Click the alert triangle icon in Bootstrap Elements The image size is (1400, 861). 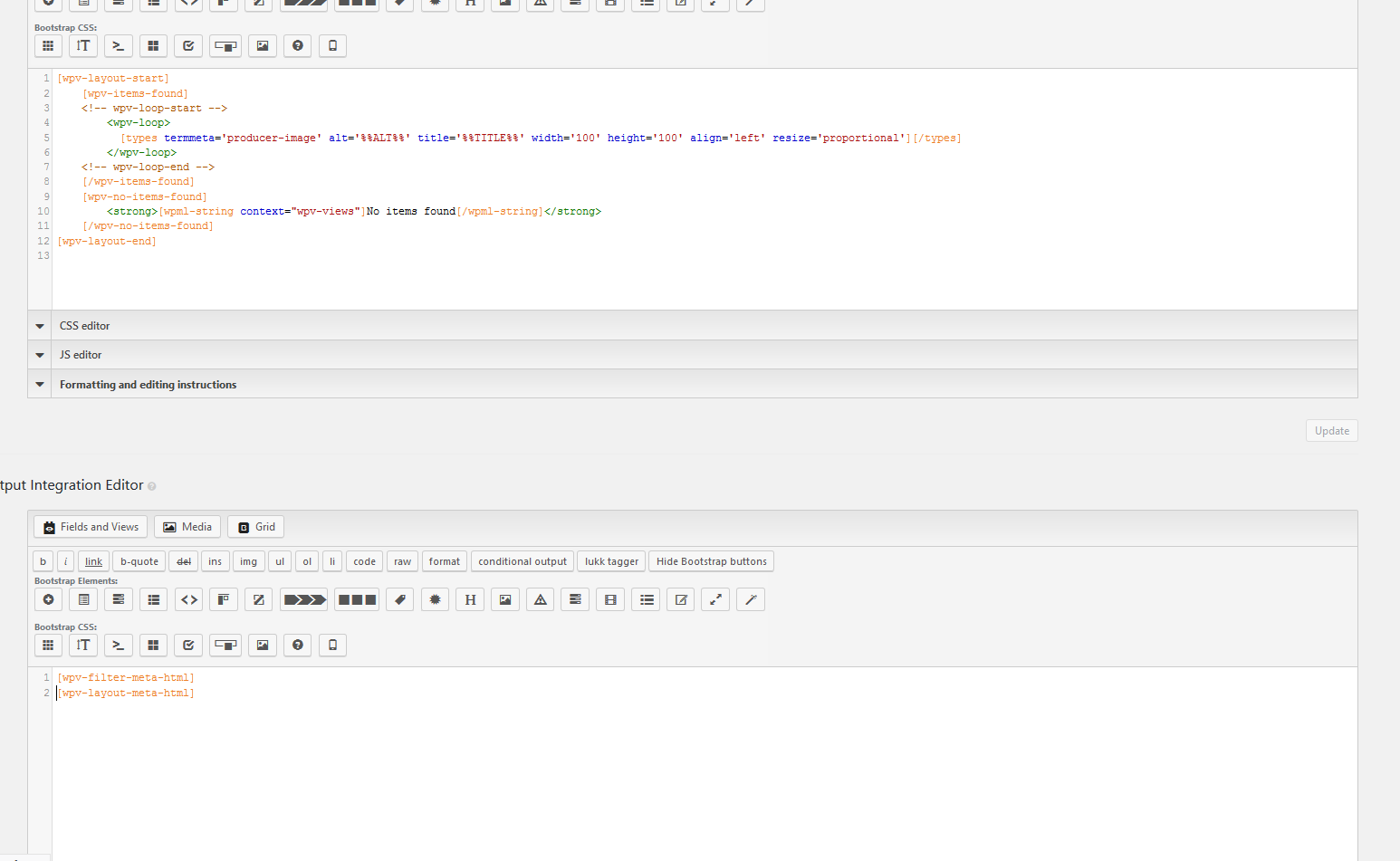pos(540,599)
